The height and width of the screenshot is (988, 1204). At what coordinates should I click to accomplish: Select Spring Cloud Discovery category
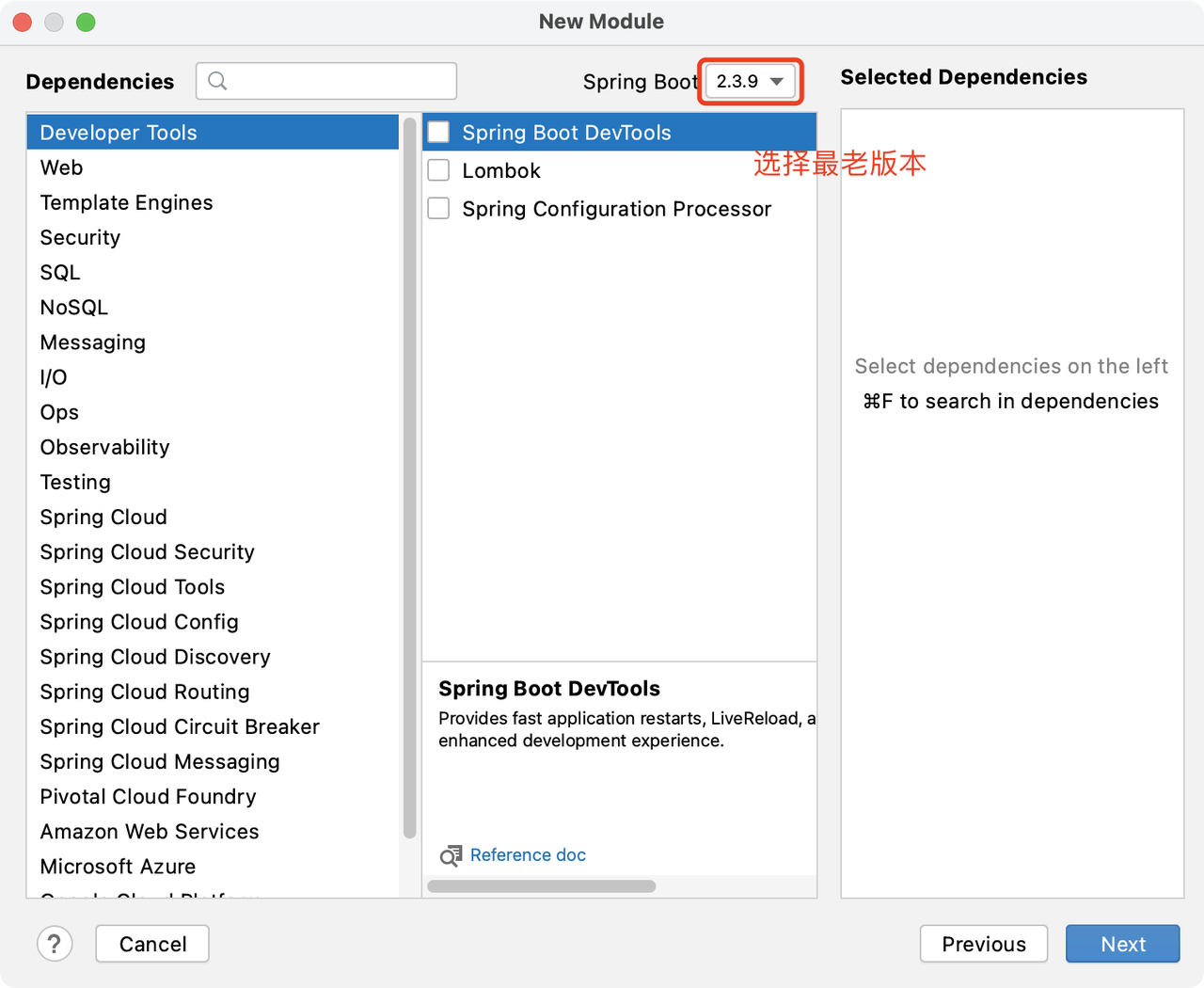[213, 656]
